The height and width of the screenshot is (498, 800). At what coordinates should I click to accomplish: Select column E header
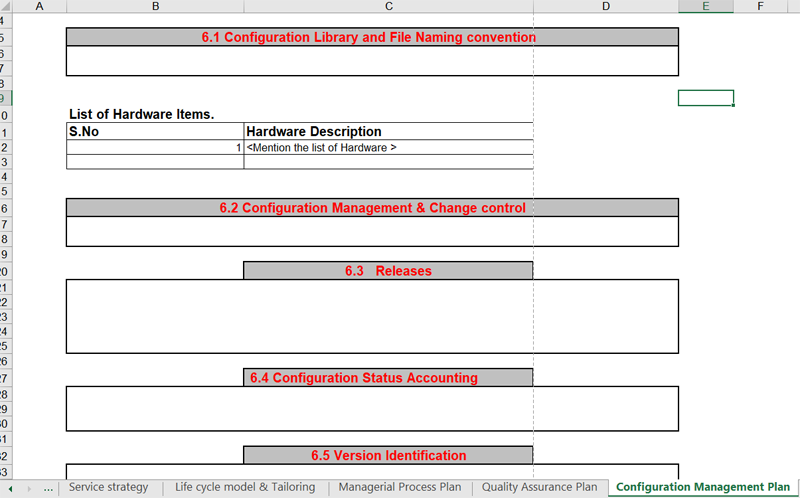coord(705,6)
